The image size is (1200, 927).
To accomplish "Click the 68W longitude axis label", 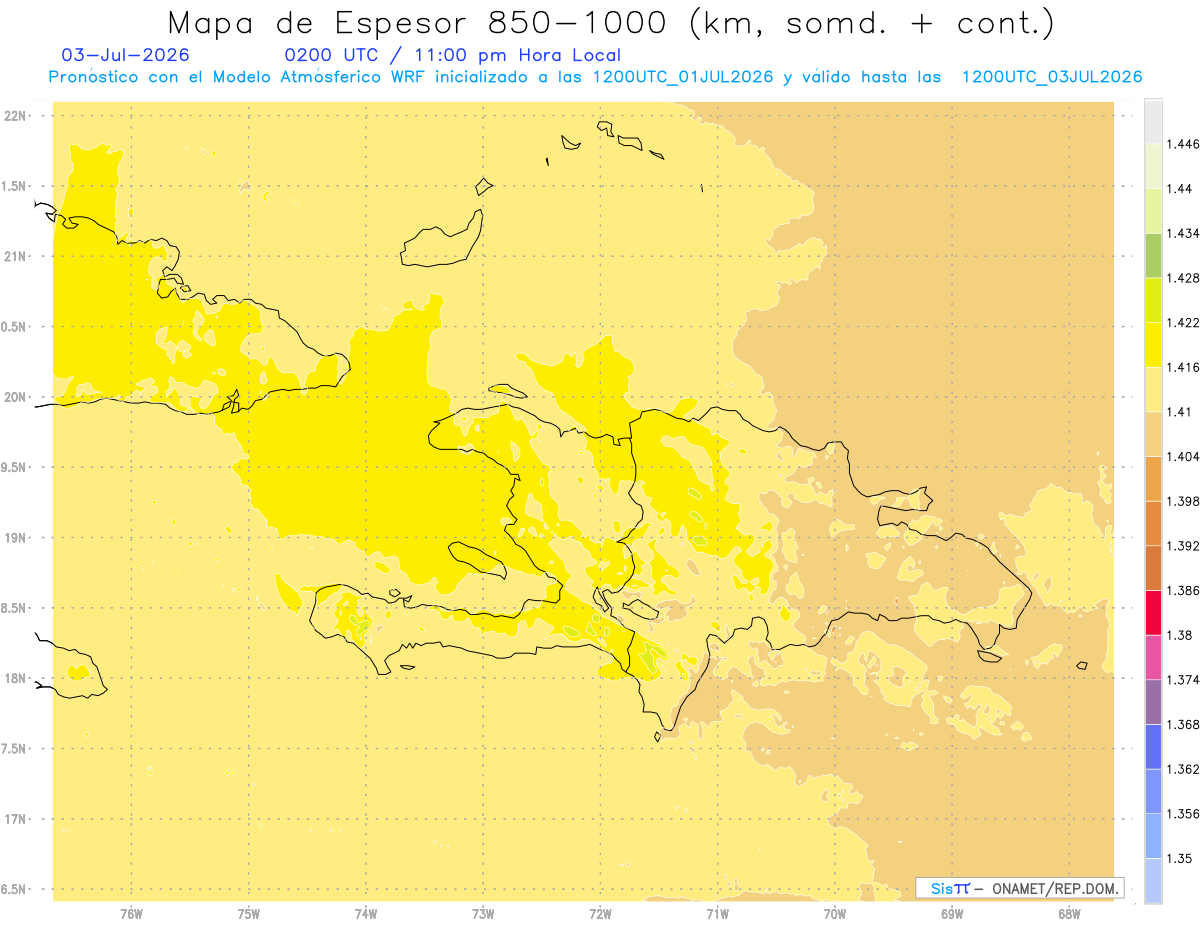I will 1069,913.
